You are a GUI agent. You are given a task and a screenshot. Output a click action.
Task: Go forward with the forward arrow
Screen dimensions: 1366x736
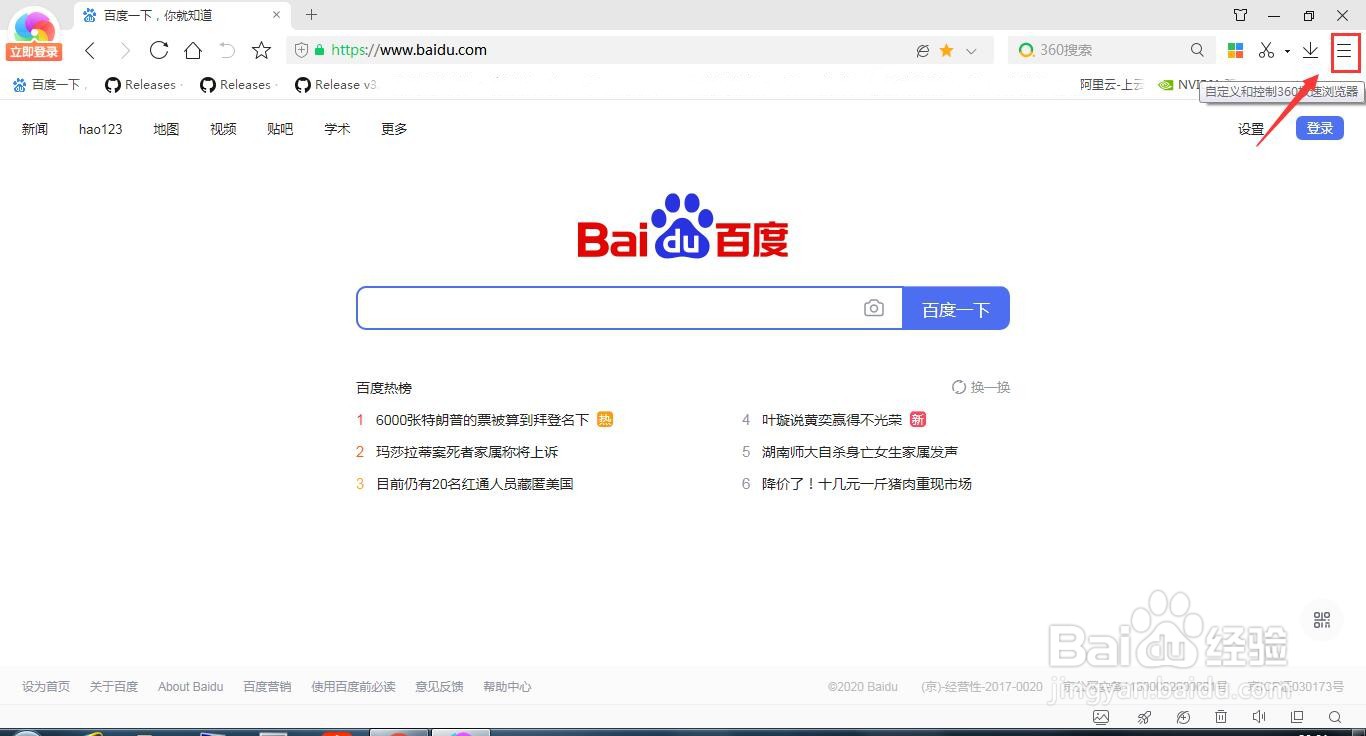[x=124, y=50]
